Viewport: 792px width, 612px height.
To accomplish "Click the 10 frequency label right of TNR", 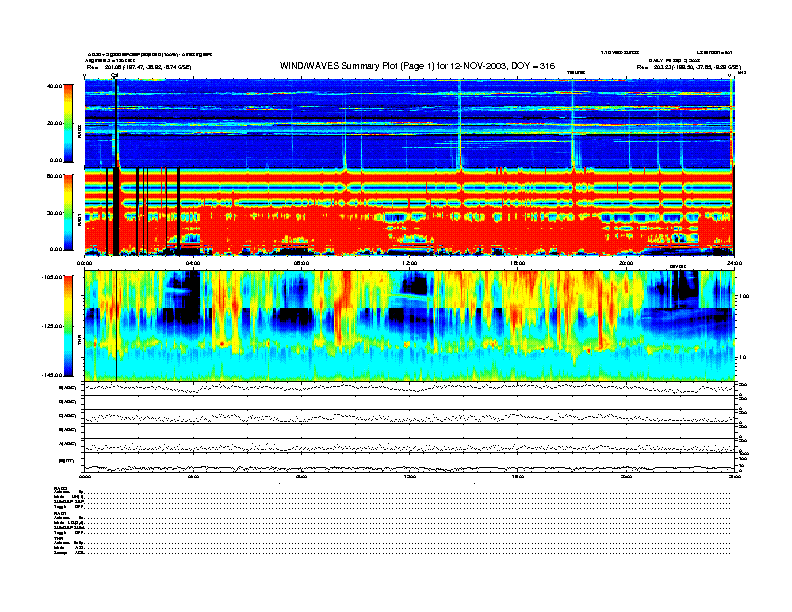I will [742, 357].
